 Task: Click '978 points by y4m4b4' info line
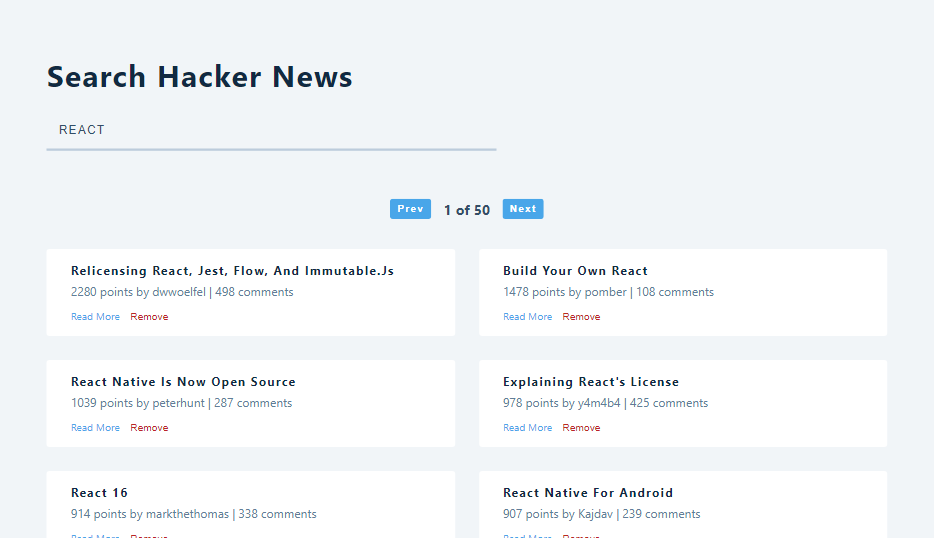tap(605, 403)
